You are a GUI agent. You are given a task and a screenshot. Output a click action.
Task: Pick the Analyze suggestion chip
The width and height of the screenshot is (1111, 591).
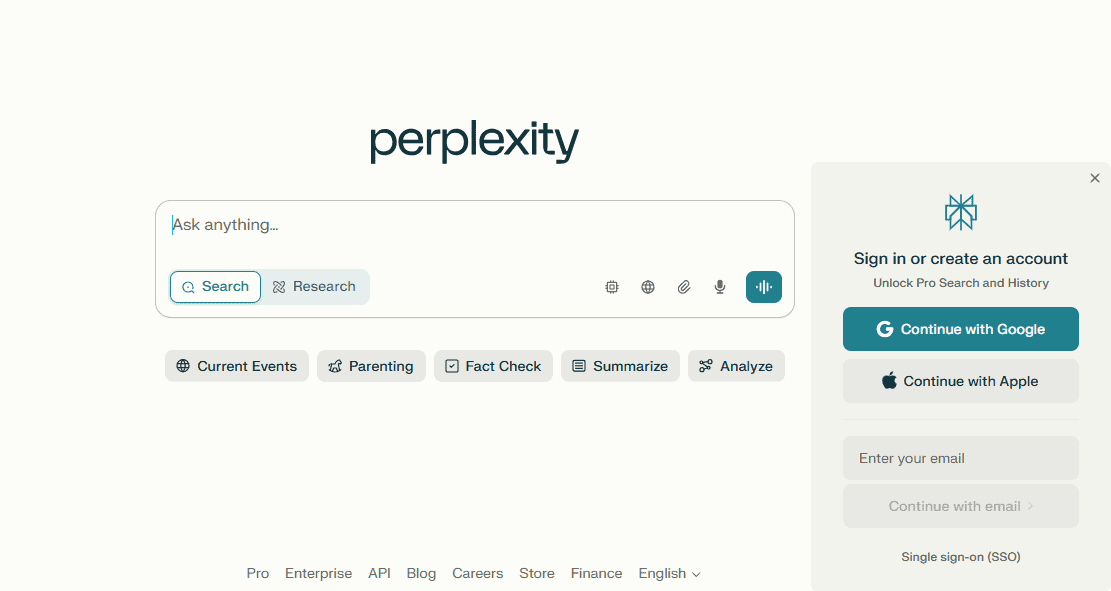(736, 366)
